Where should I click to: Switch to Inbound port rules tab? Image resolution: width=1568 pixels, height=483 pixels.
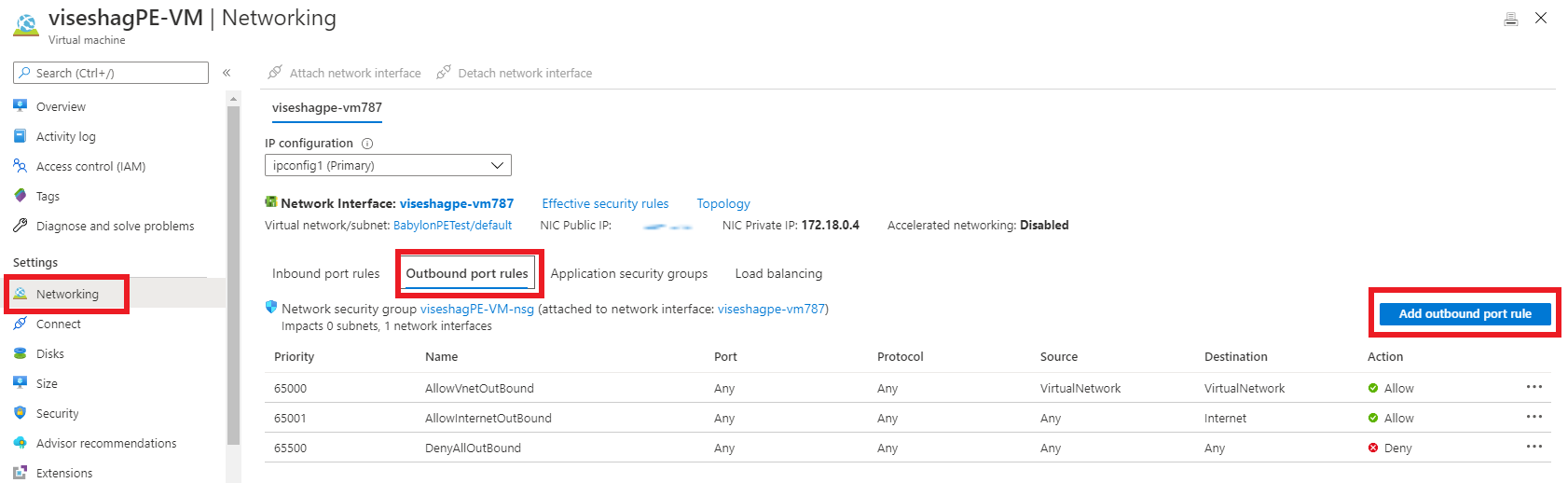325,273
